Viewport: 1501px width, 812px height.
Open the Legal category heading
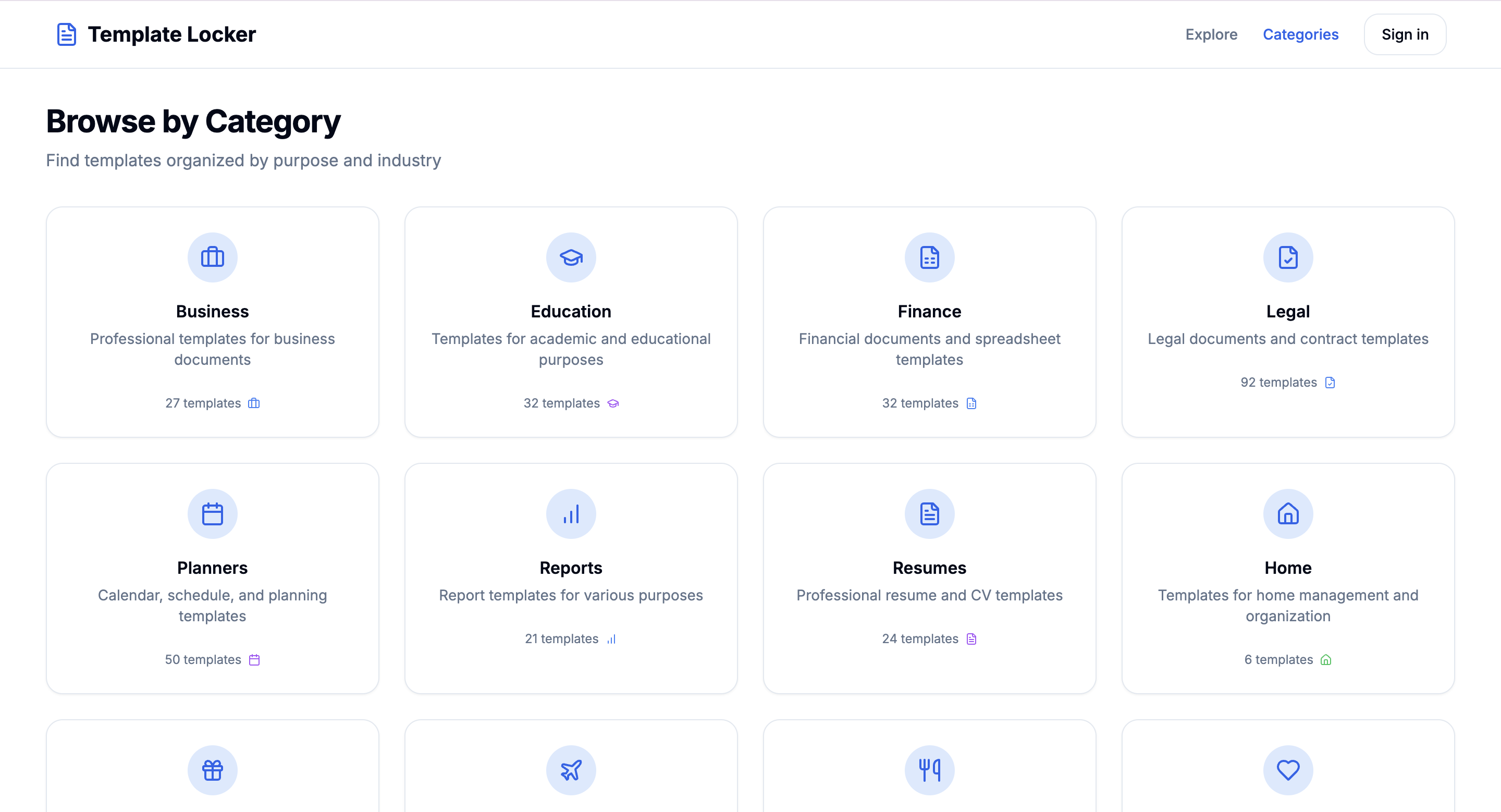[1288, 311]
